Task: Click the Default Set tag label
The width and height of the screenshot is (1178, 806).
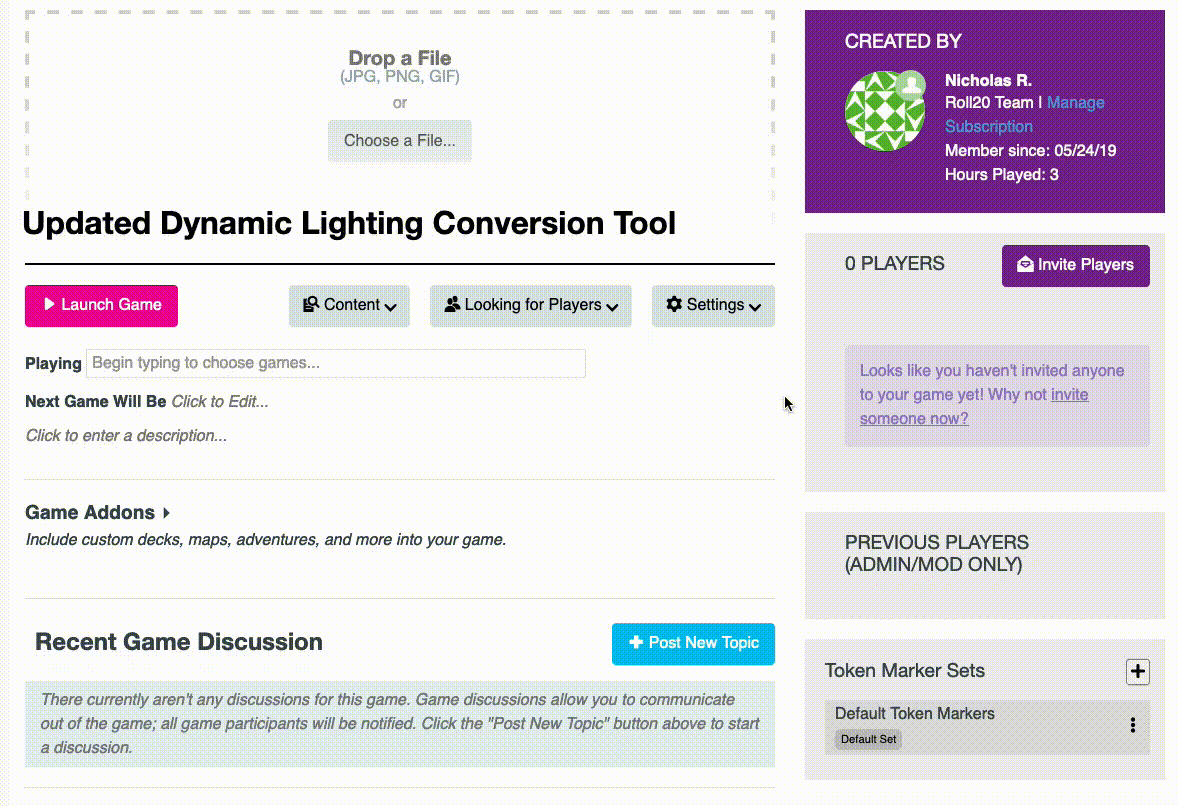Action: coord(868,740)
